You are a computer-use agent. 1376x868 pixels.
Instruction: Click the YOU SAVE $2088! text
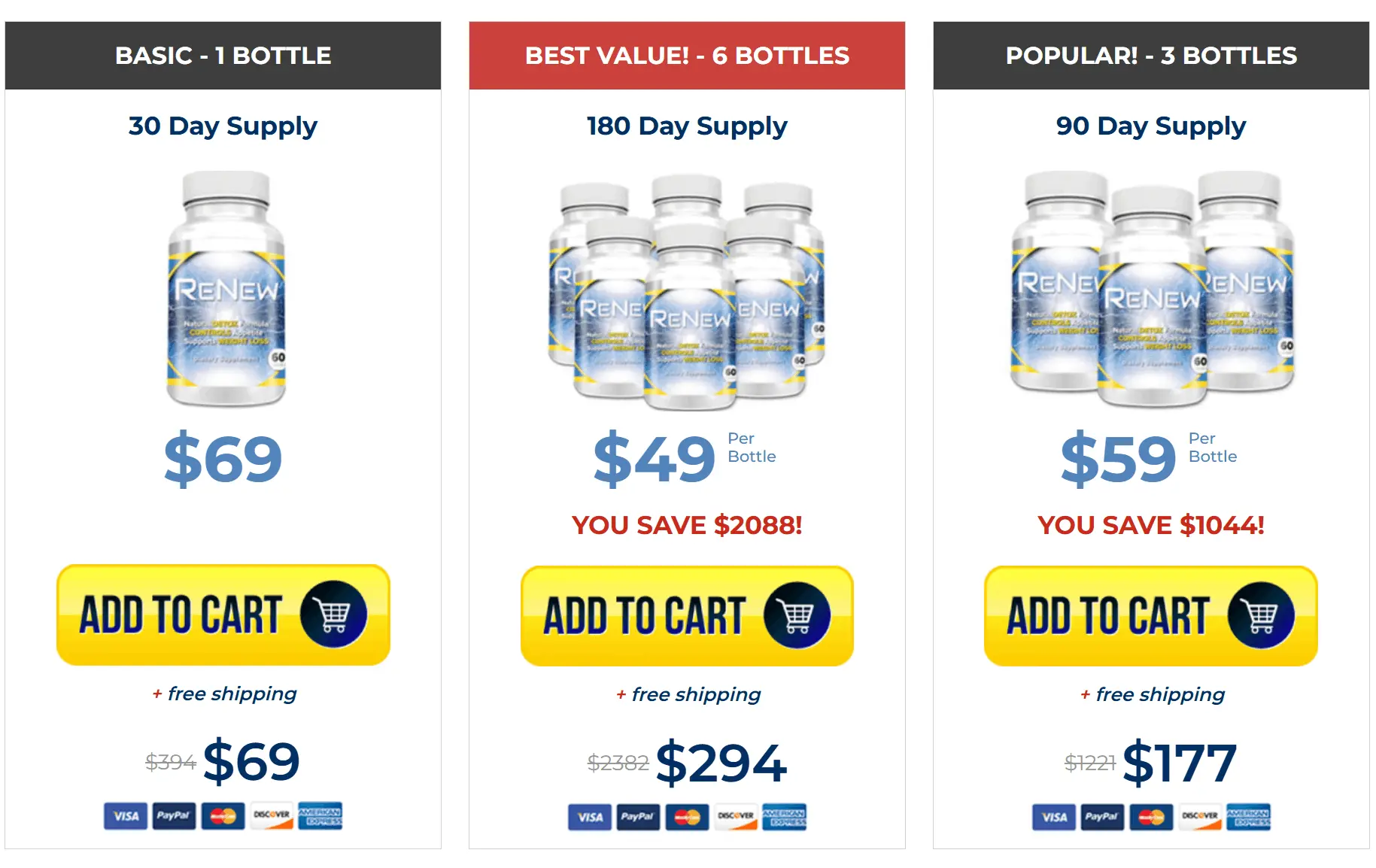[x=687, y=525]
